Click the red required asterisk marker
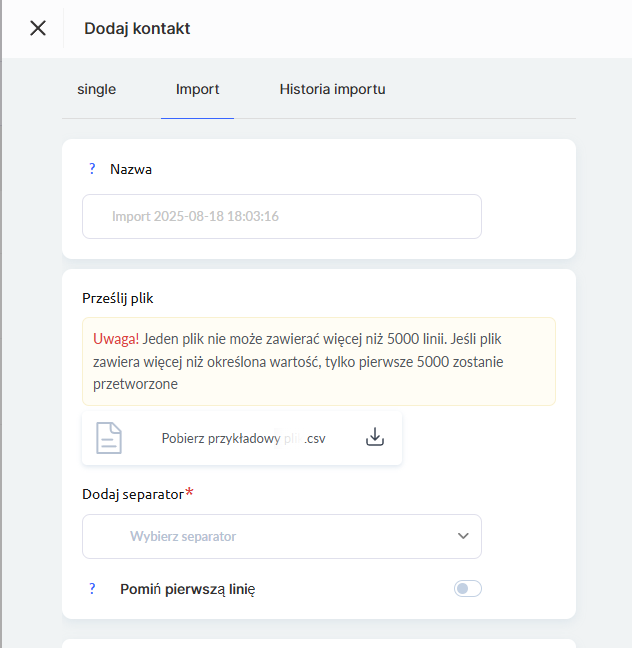Viewport: 632px width, 648px height. coord(187,492)
